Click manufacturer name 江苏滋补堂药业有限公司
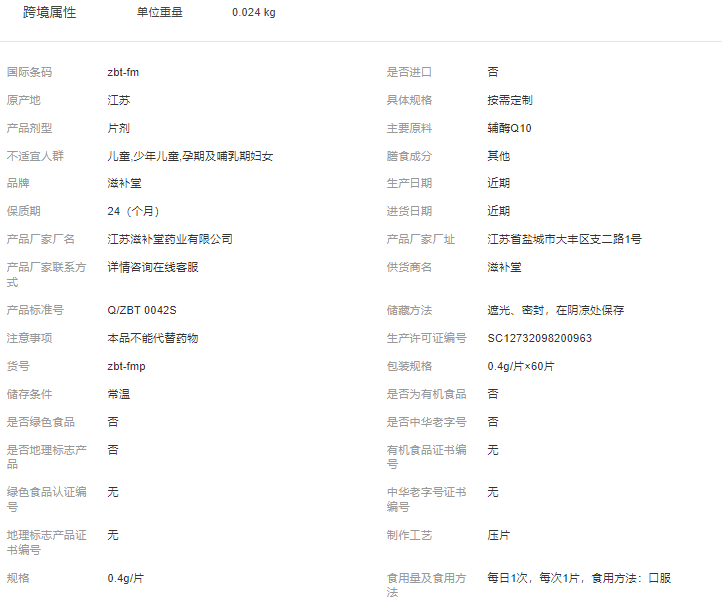Viewport: 722px width, 603px height. [x=170, y=239]
